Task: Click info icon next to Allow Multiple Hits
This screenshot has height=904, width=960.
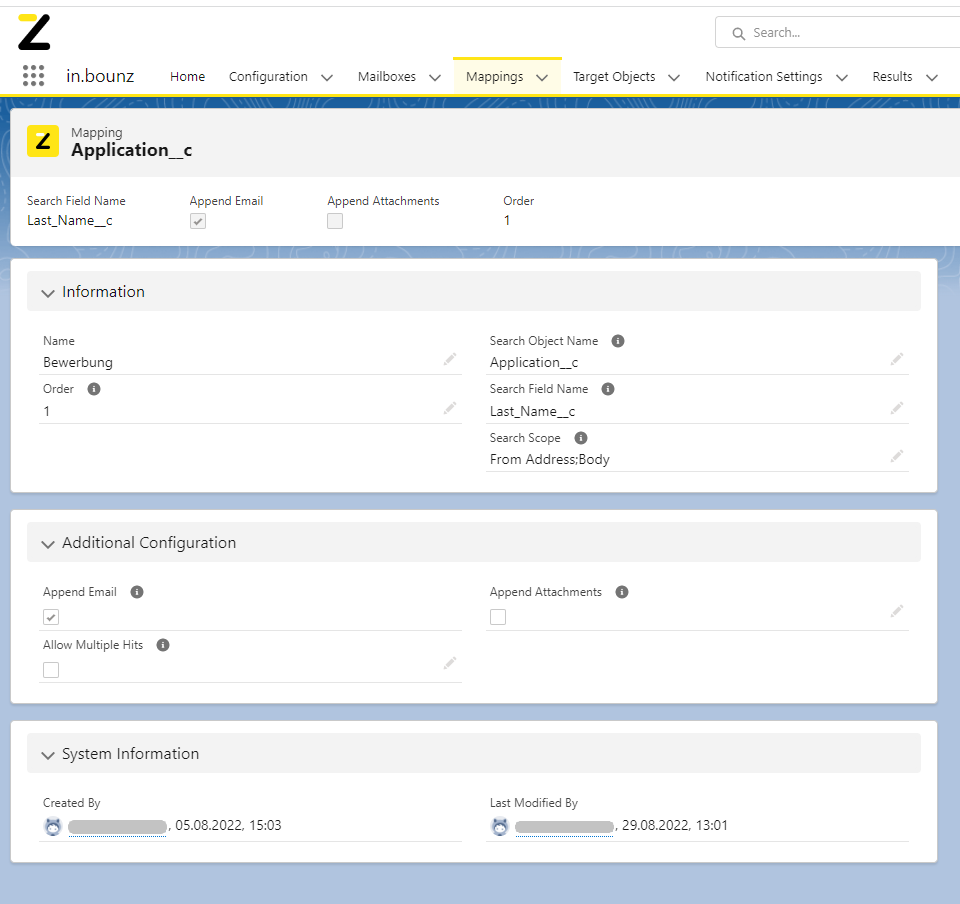Action: pos(163,645)
